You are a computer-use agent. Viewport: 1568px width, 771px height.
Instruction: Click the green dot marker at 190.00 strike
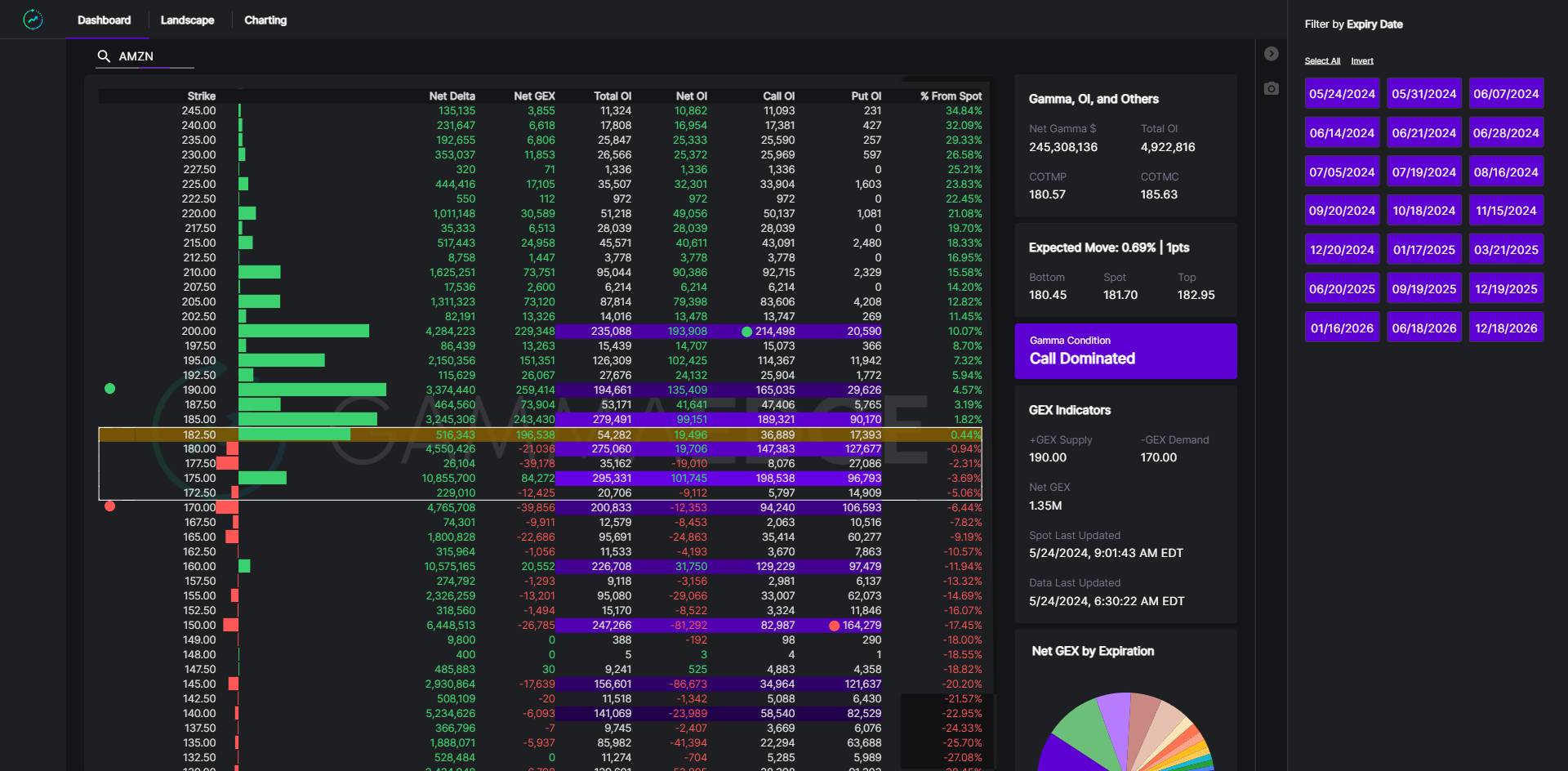pyautogui.click(x=110, y=389)
